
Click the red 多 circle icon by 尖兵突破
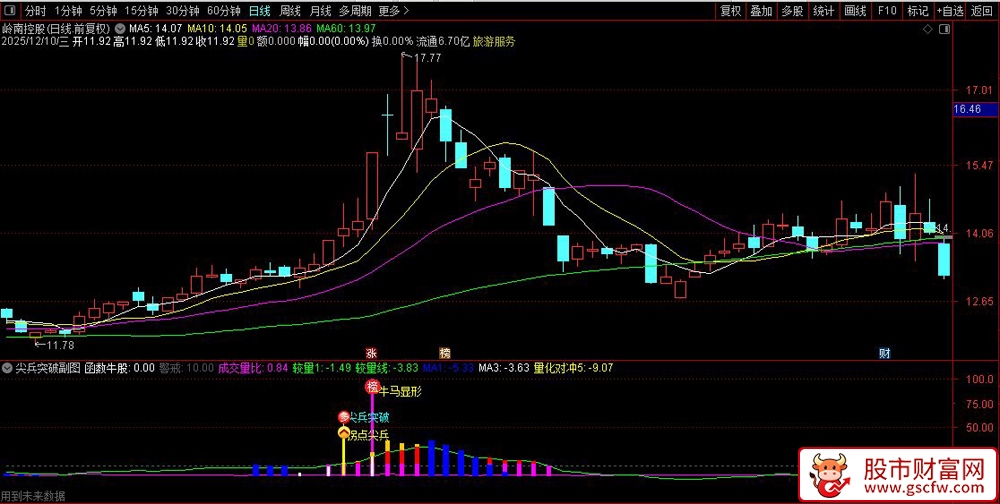tap(344, 417)
